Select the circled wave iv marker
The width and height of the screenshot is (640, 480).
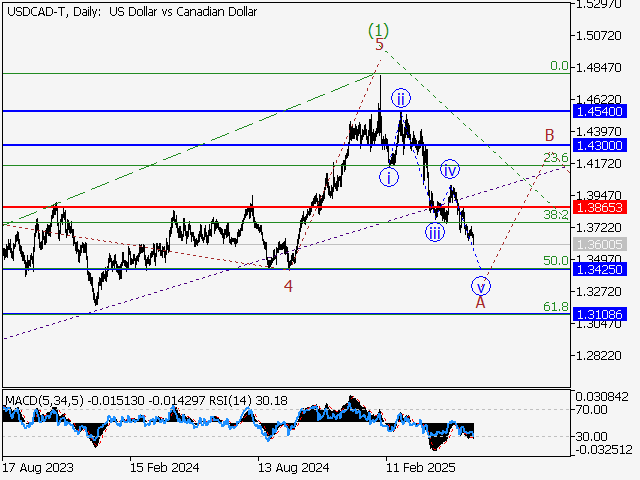(x=450, y=168)
